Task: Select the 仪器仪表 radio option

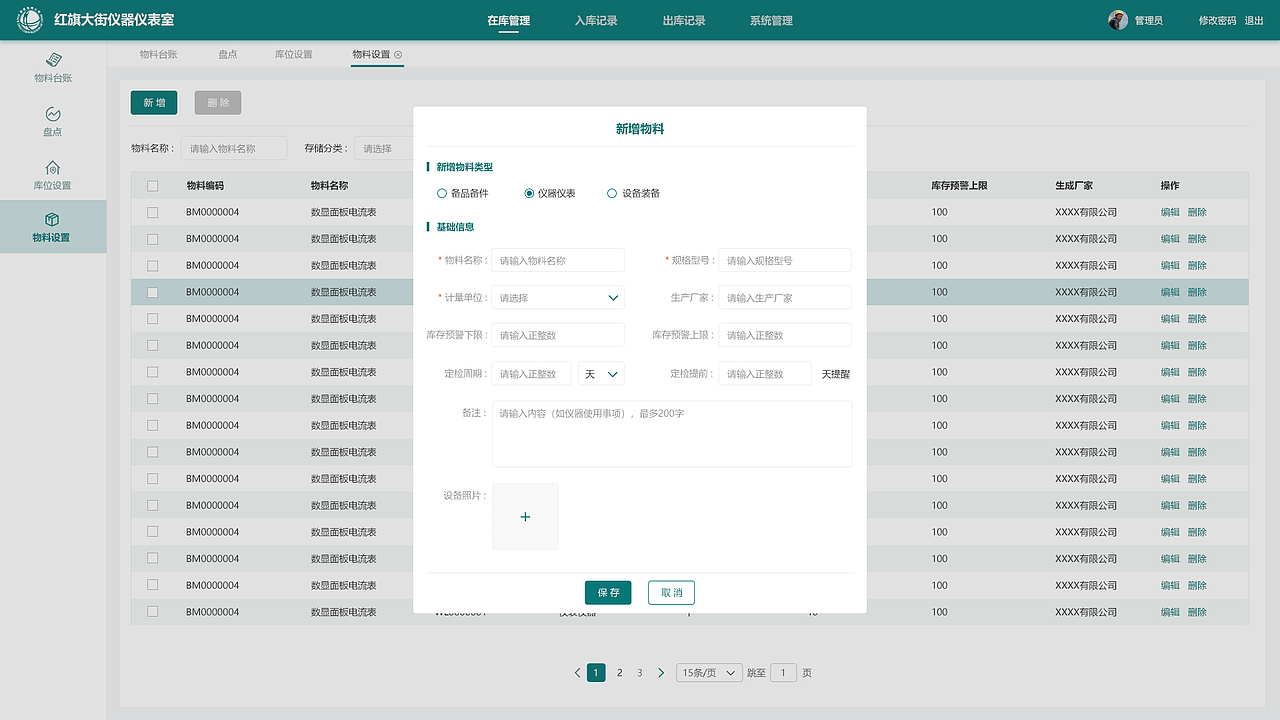Action: [529, 193]
